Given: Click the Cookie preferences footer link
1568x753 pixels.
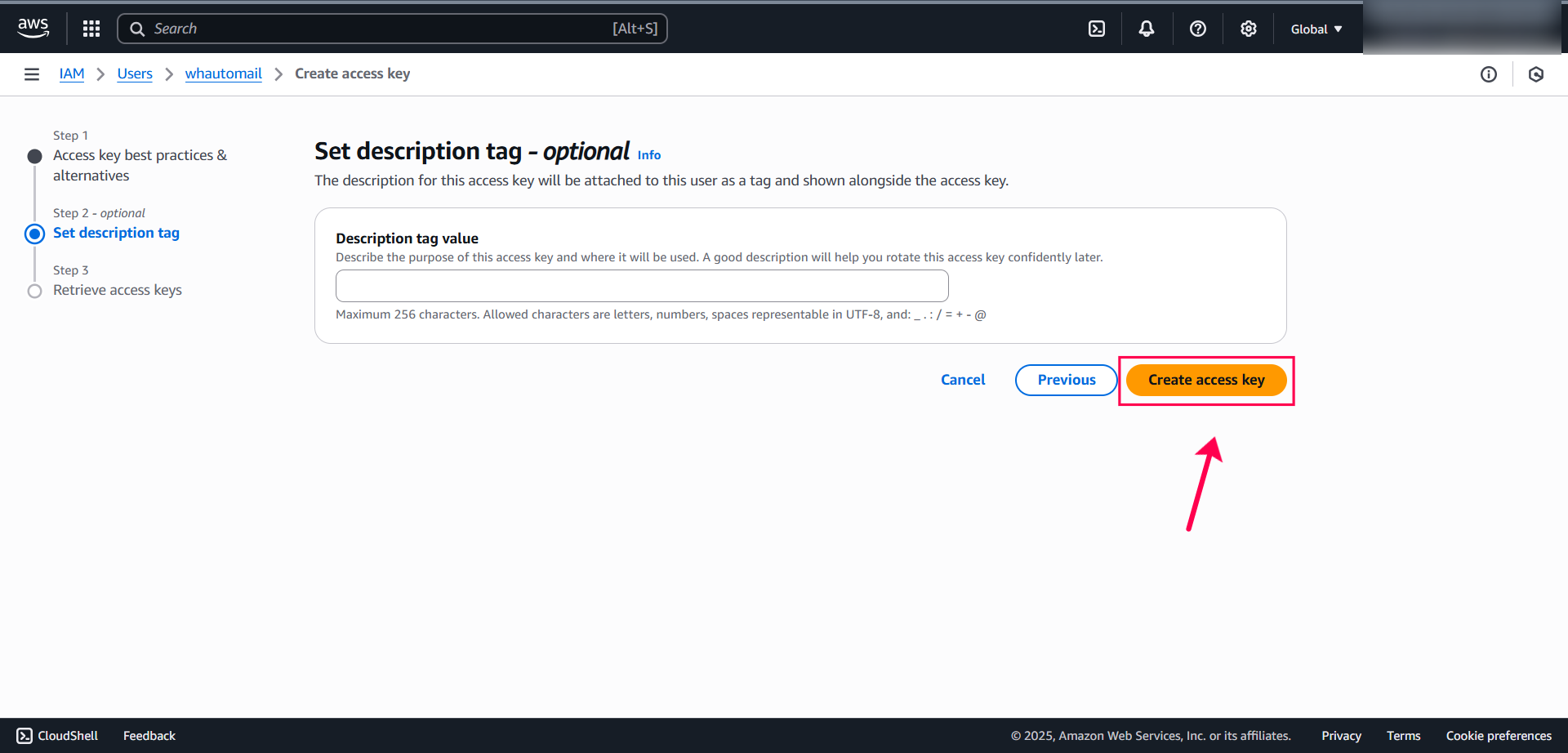Looking at the screenshot, I should pos(1499,735).
